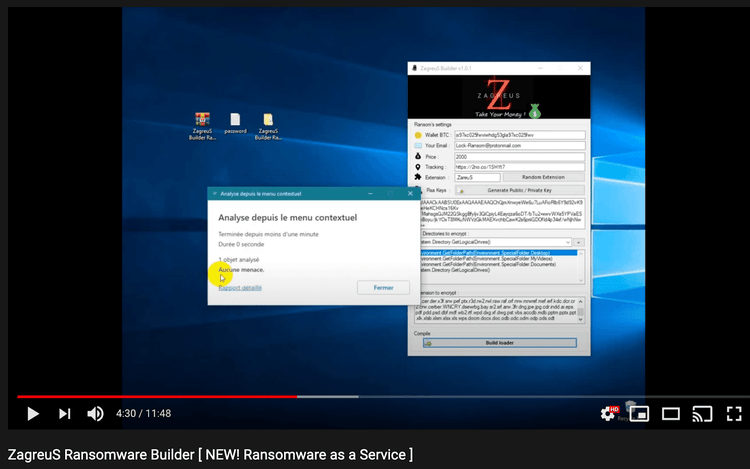Seek on the red video progress bar
This screenshot has height=469, width=750.
coord(150,396)
